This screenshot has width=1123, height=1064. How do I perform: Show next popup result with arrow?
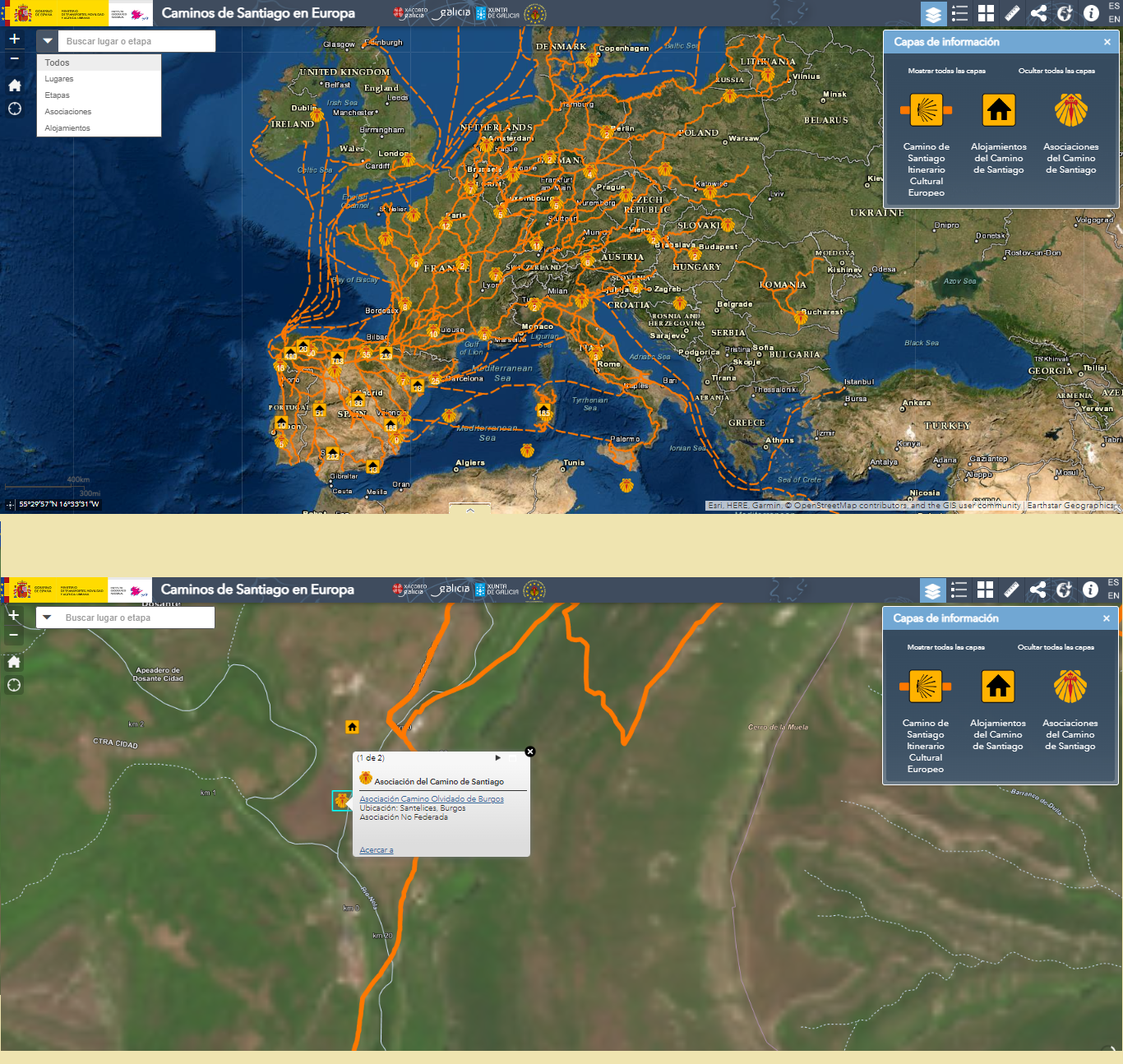(x=498, y=758)
